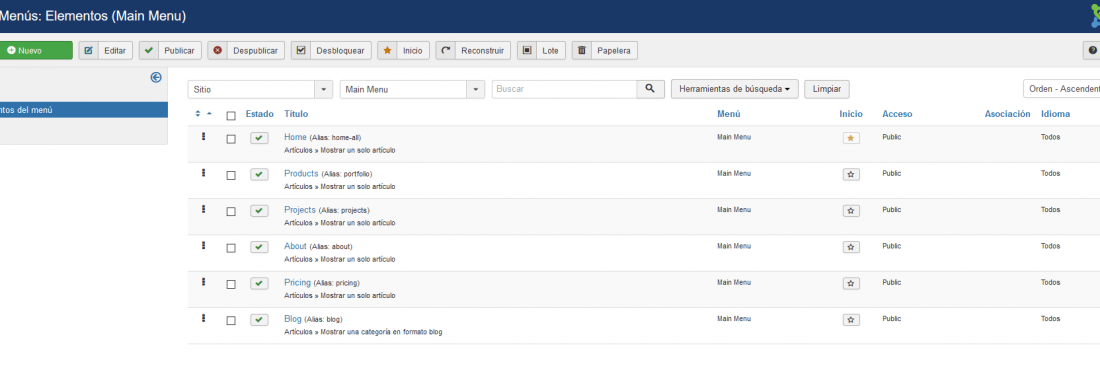
Task: Open the Home menu item link
Action: point(295,137)
